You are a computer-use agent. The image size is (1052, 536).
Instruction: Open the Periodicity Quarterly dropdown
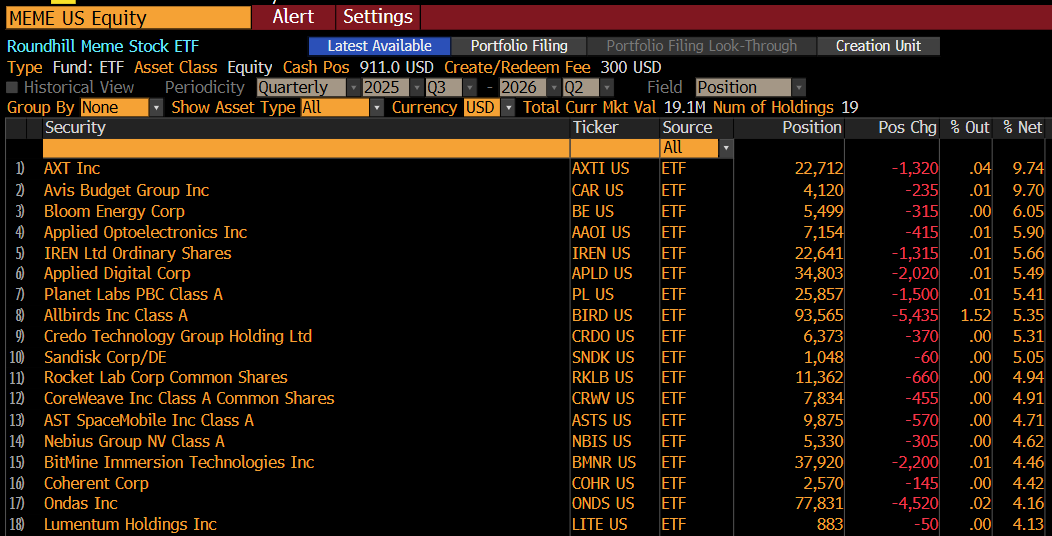pos(309,87)
